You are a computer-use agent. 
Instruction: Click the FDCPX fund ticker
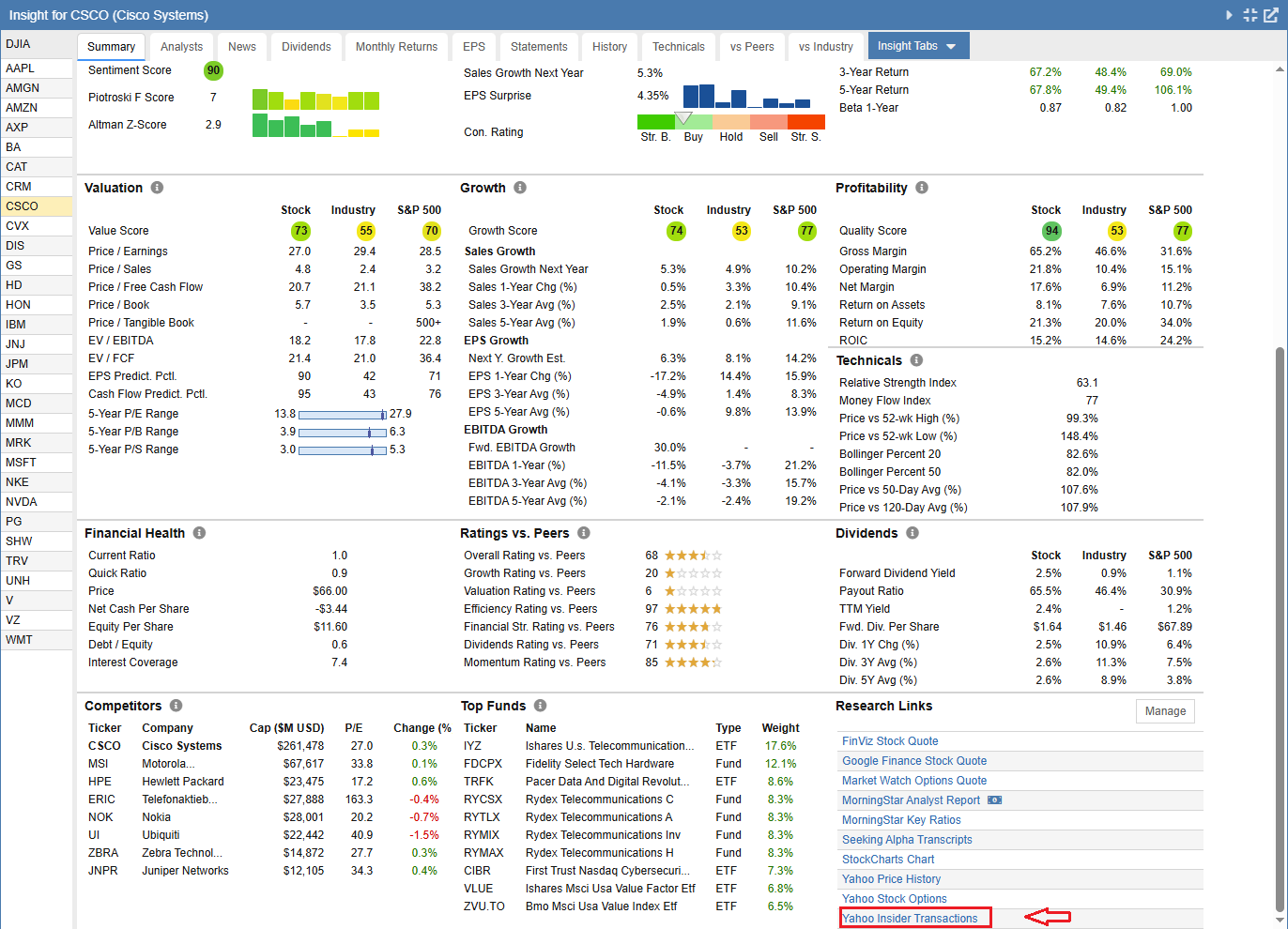click(483, 764)
